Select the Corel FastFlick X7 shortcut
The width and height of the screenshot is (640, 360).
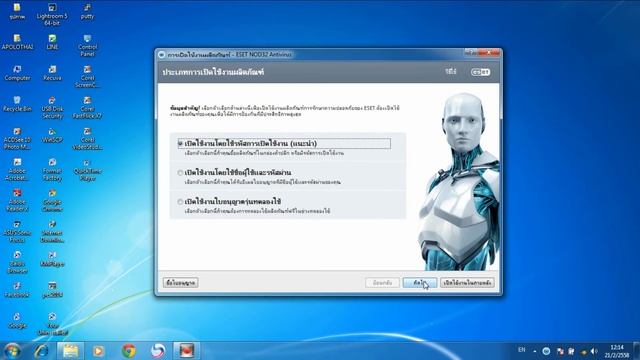[87, 108]
